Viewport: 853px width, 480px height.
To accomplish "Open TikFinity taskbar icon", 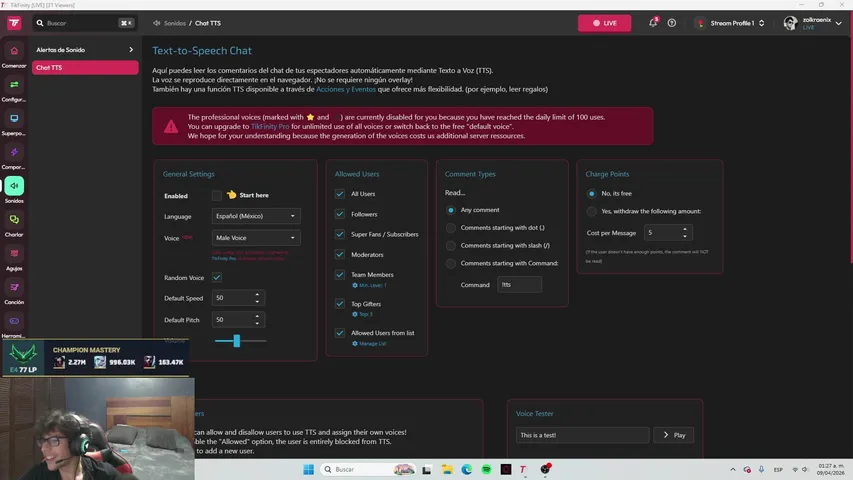I will [523, 469].
